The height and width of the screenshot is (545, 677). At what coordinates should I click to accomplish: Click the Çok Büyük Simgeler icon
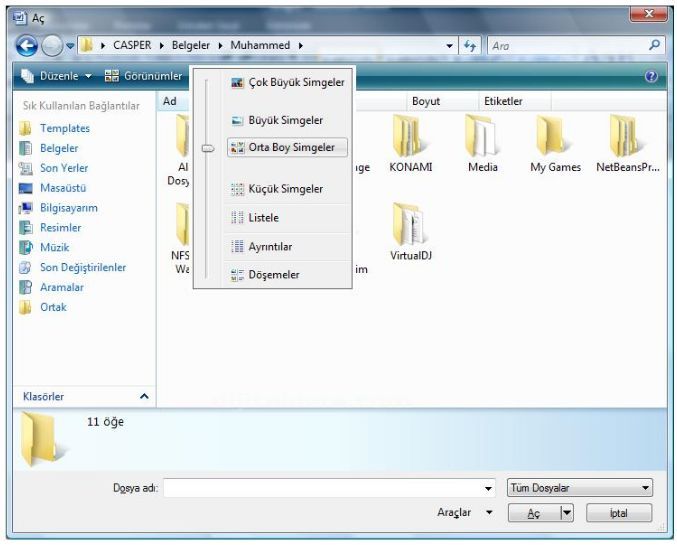point(237,82)
